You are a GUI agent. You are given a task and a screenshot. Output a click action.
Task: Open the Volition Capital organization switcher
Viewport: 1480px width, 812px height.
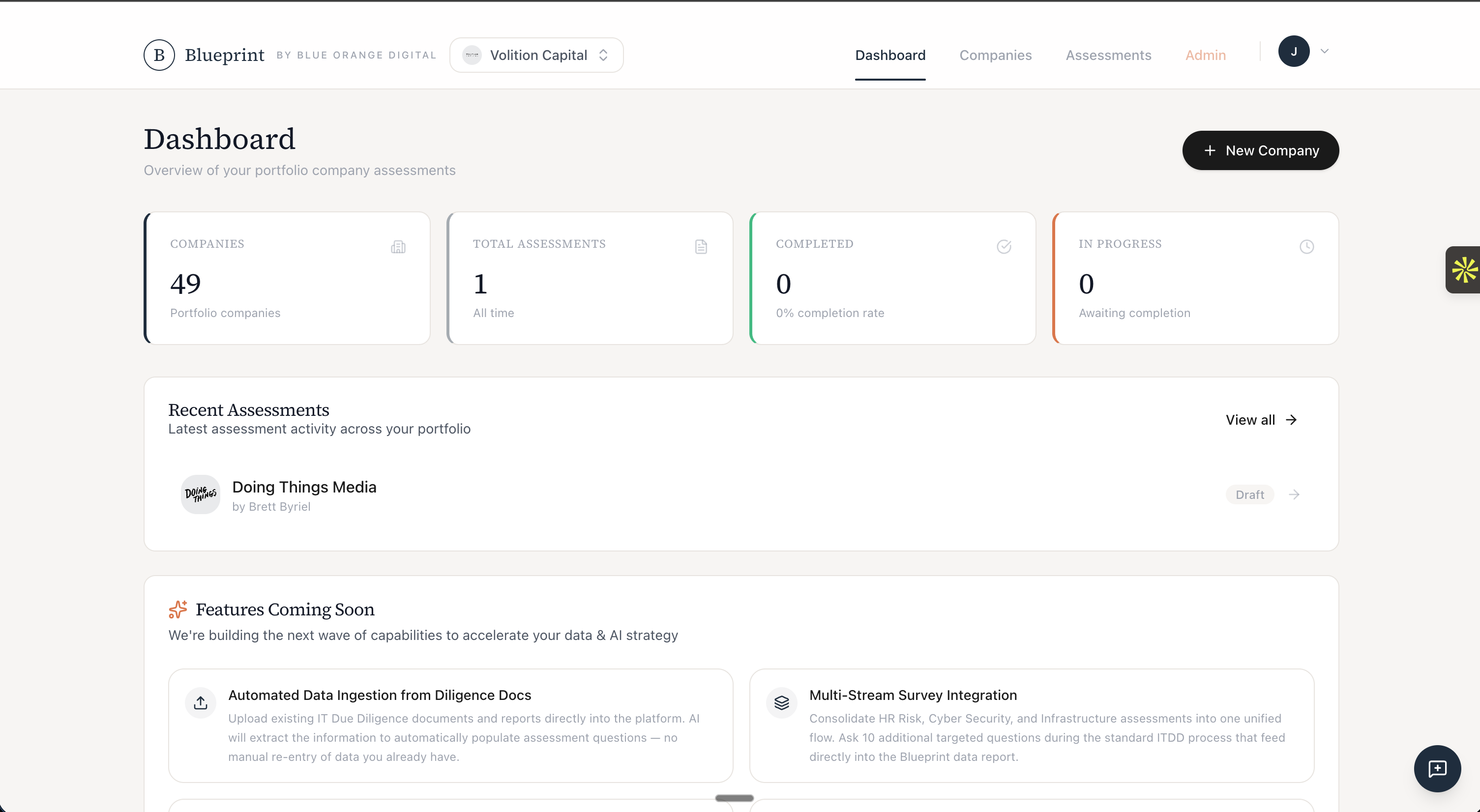point(536,55)
